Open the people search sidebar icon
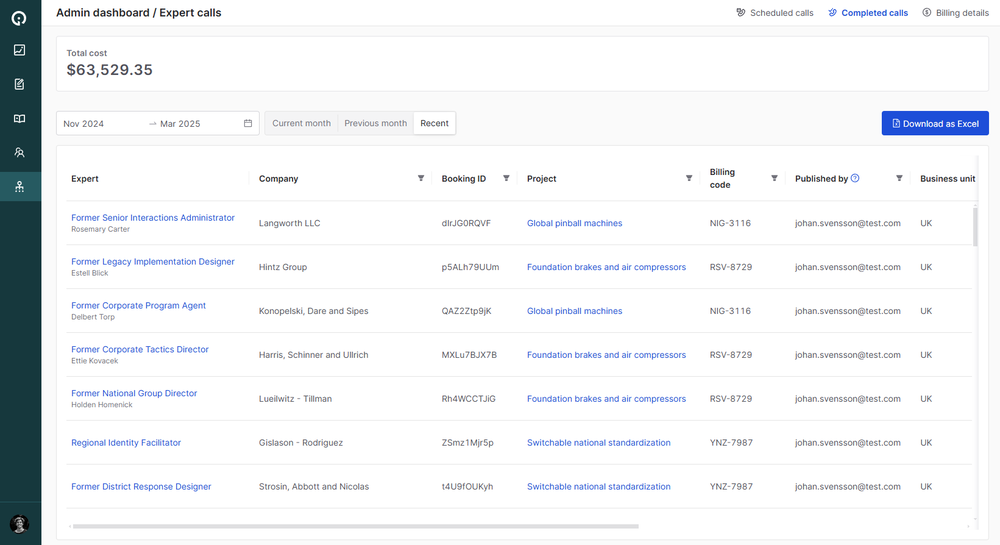Viewport: 1000px width, 545px height. 19,153
